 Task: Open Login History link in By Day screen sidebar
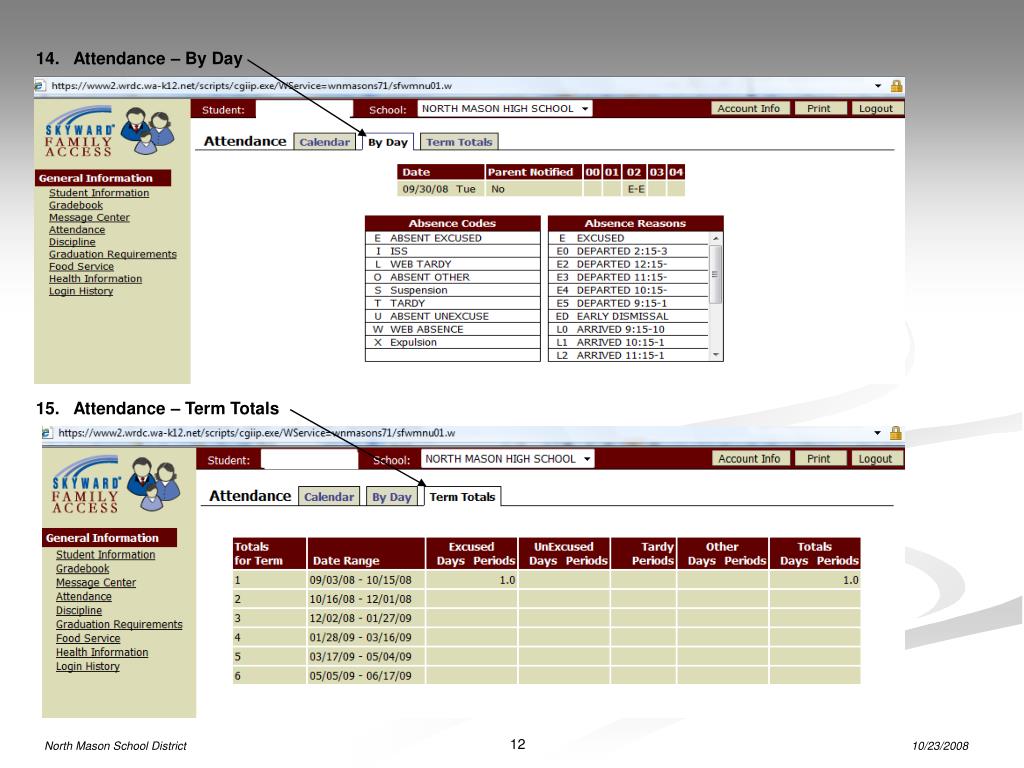tap(81, 291)
